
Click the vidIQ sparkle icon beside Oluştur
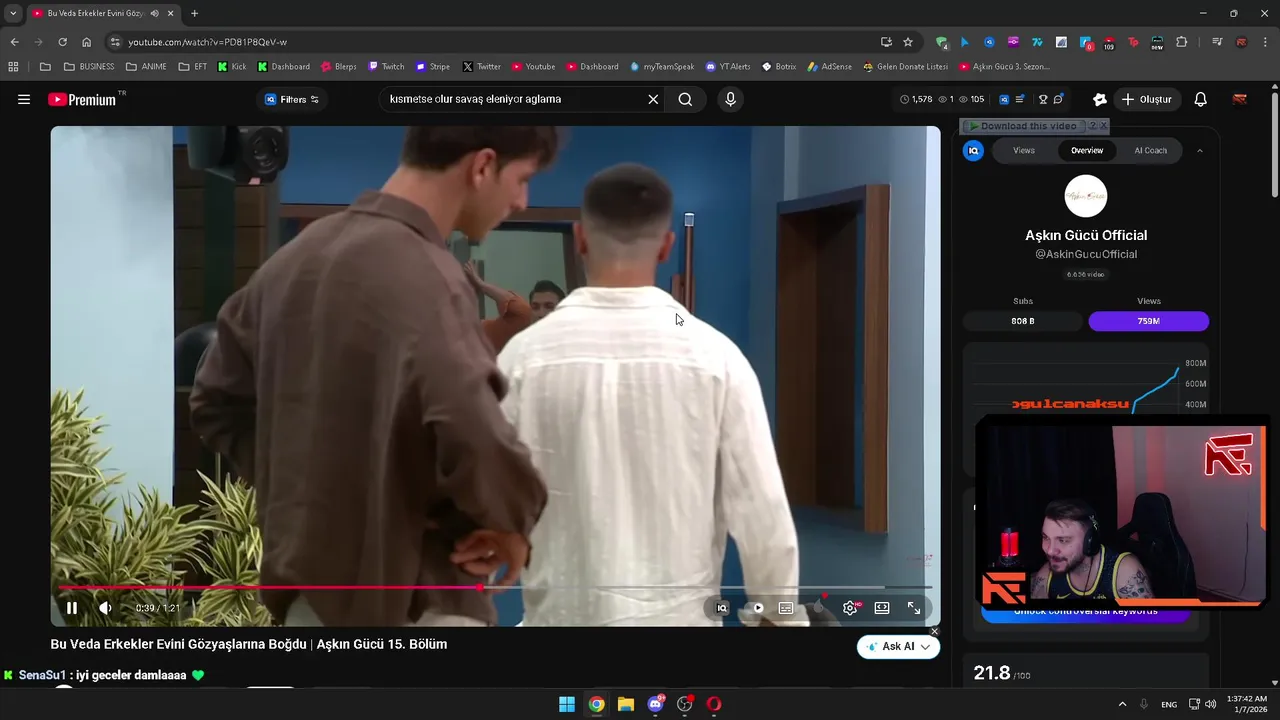pos(1100,99)
